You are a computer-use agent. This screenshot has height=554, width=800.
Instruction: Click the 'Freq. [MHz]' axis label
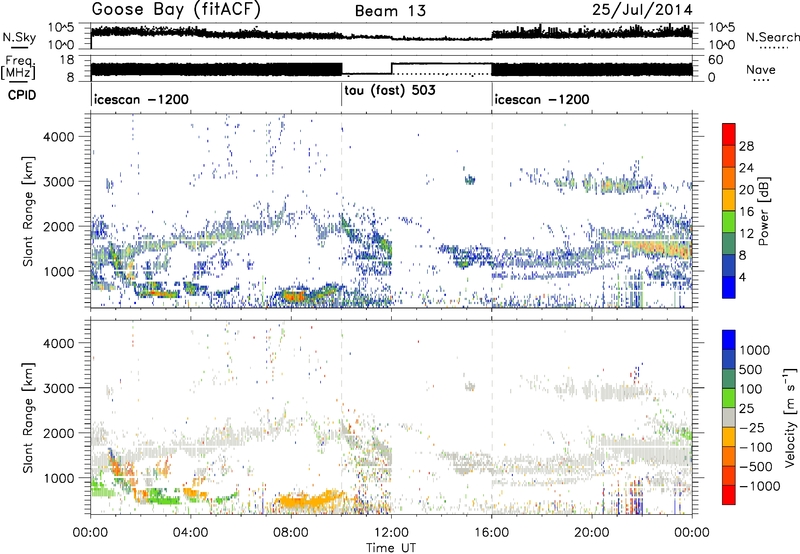19,67
